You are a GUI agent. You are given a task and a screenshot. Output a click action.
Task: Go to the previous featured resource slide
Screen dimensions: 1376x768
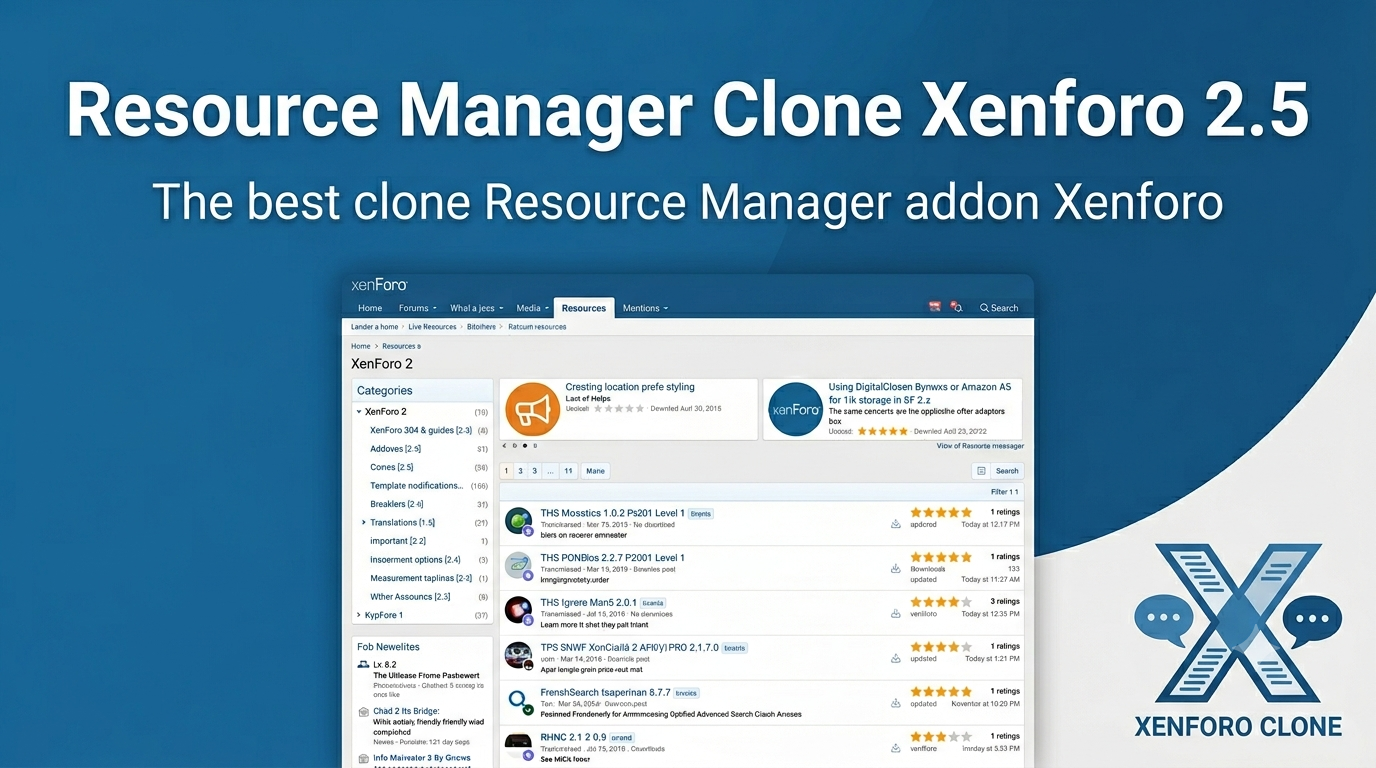(503, 446)
